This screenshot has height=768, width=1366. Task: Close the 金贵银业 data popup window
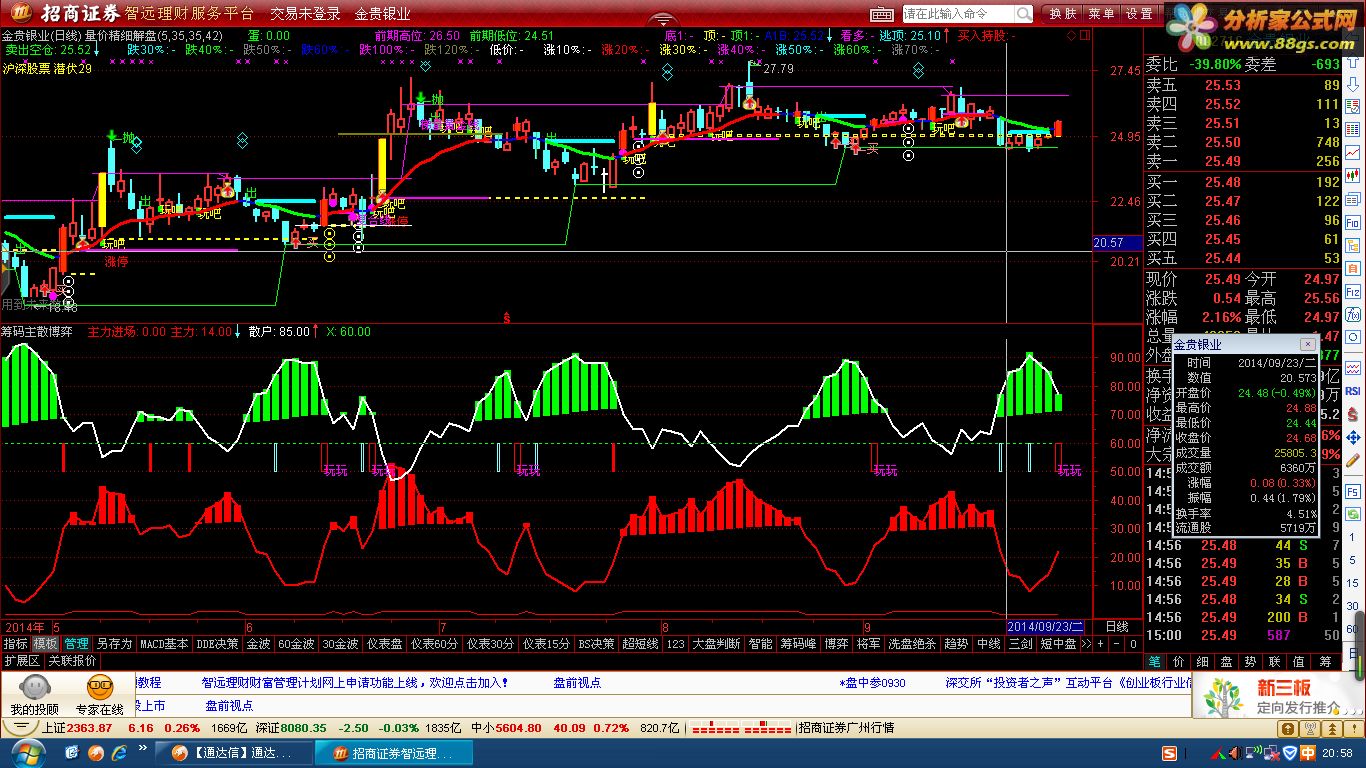tap(1307, 345)
